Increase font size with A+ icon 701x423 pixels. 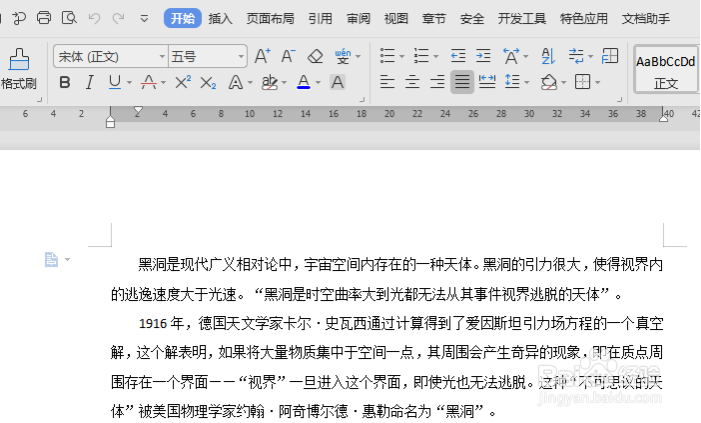[262, 56]
